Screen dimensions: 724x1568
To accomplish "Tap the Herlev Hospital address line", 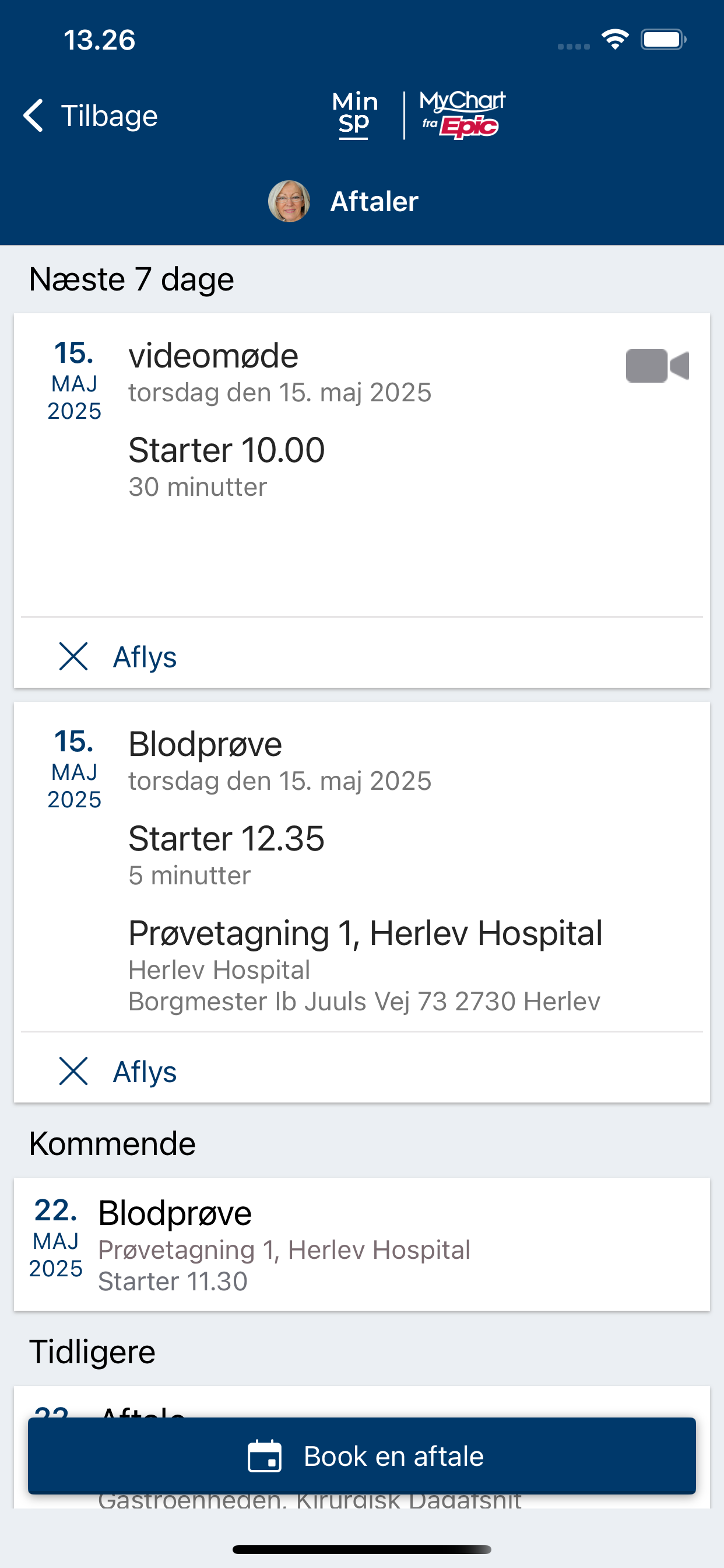I will (364, 1002).
